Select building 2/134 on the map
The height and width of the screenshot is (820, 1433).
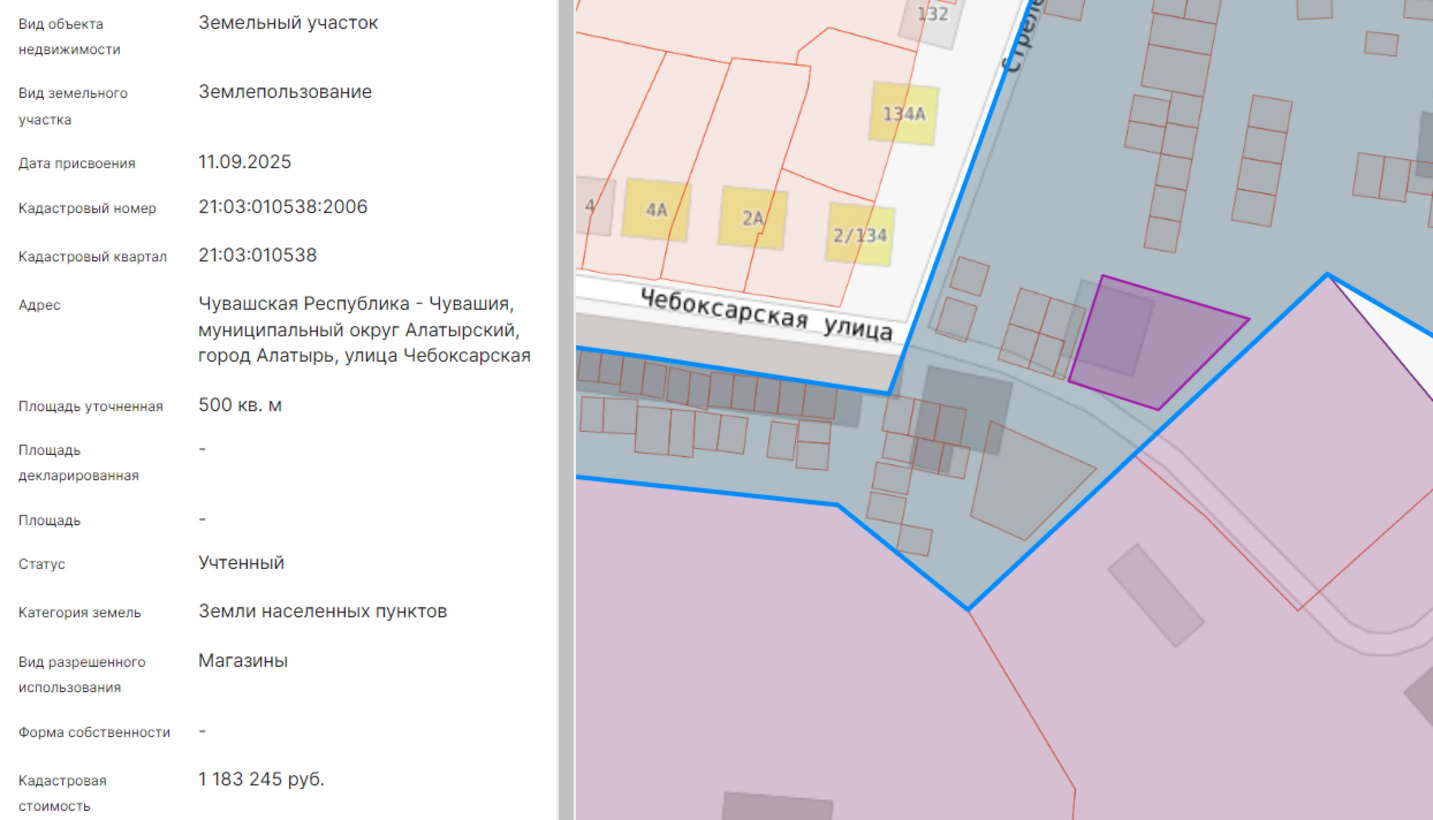[x=860, y=236]
